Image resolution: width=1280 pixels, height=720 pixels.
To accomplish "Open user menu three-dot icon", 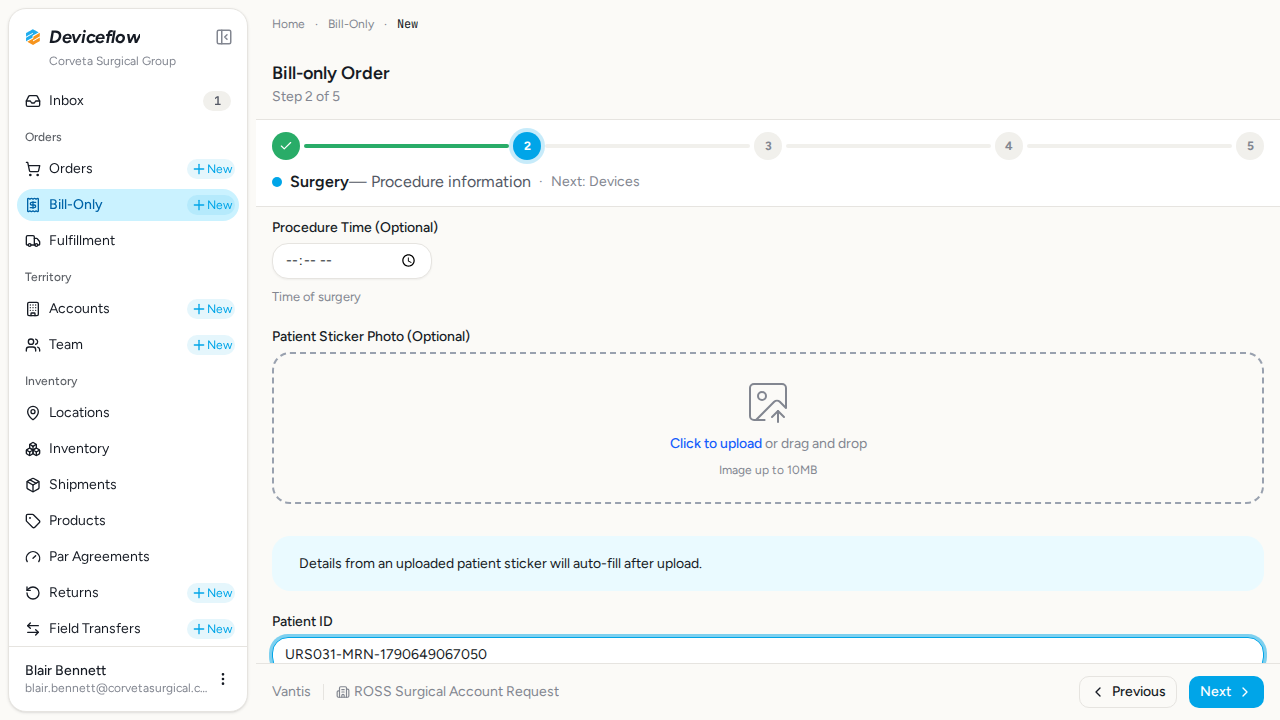I will [x=223, y=679].
